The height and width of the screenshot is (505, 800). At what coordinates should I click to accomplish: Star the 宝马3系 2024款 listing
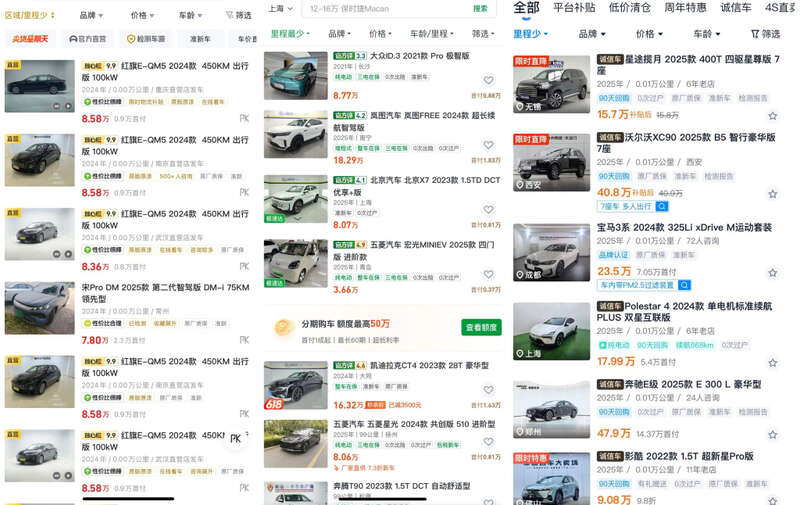(x=772, y=272)
